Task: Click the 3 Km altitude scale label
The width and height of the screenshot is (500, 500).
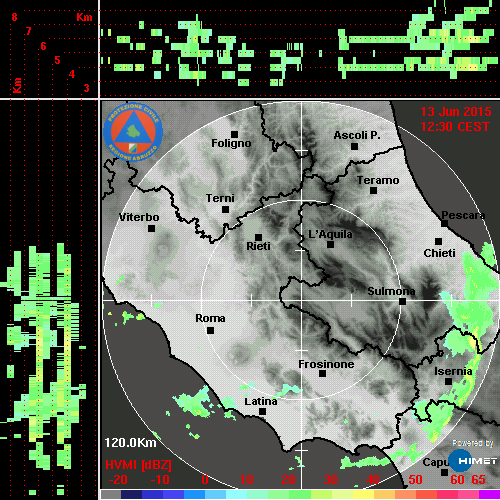Action: point(87,88)
